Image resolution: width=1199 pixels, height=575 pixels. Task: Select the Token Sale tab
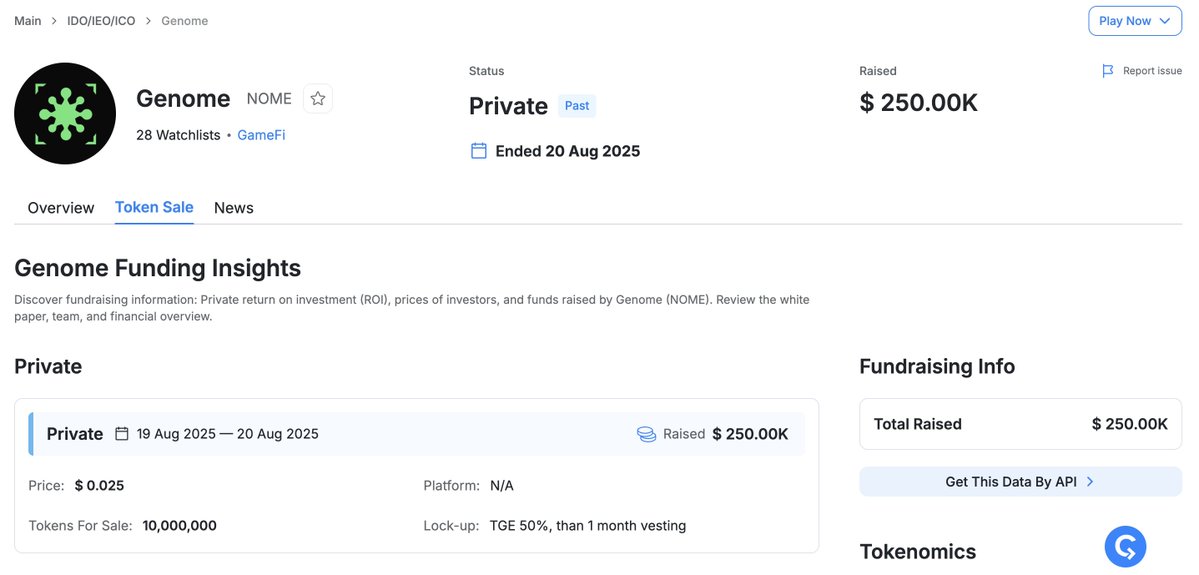154,208
